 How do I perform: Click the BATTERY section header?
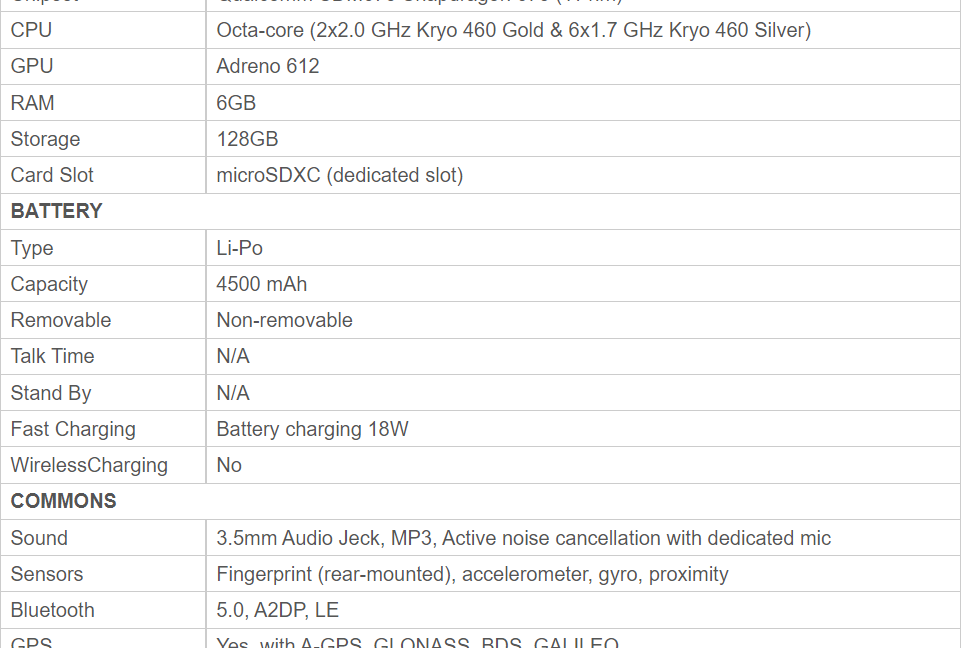pyautogui.click(x=57, y=211)
